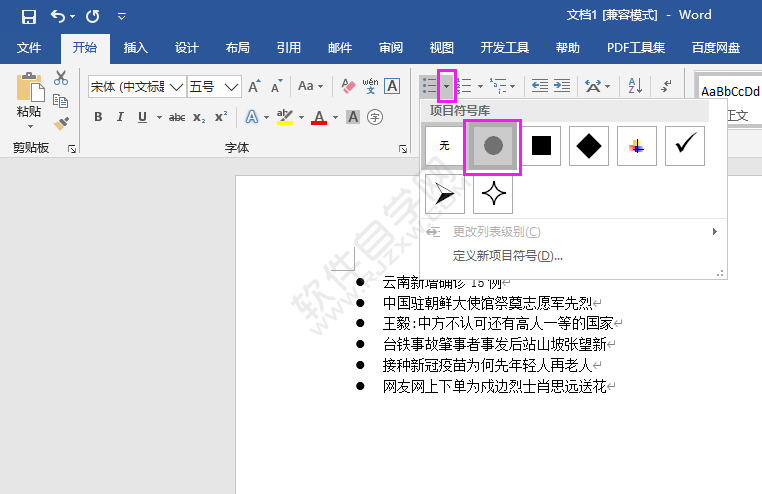Click the Multilevel List icon
Image resolution: width=762 pixels, height=494 pixels.
coord(498,86)
